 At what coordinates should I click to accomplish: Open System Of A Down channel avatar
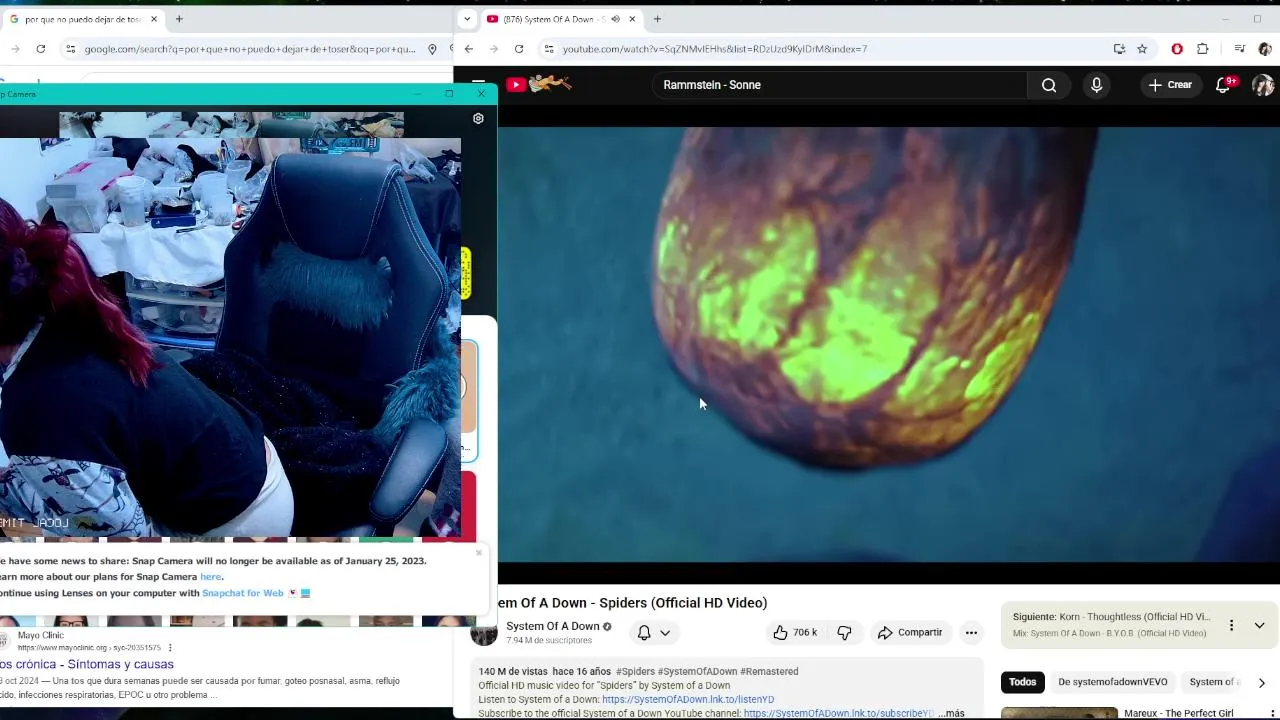pyautogui.click(x=484, y=632)
